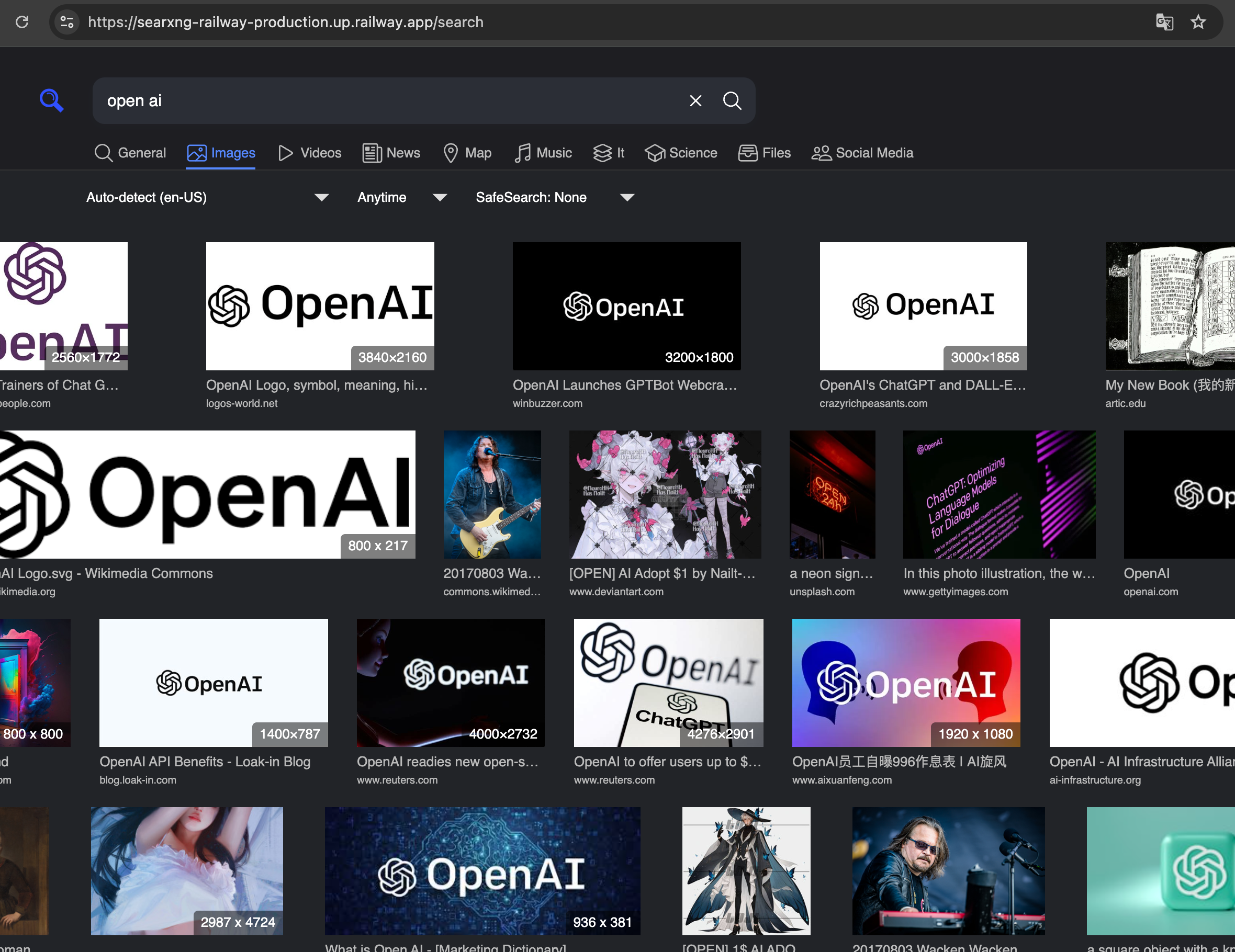The width and height of the screenshot is (1235, 952).
Task: Click the unsplash.com source link
Action: (x=822, y=592)
